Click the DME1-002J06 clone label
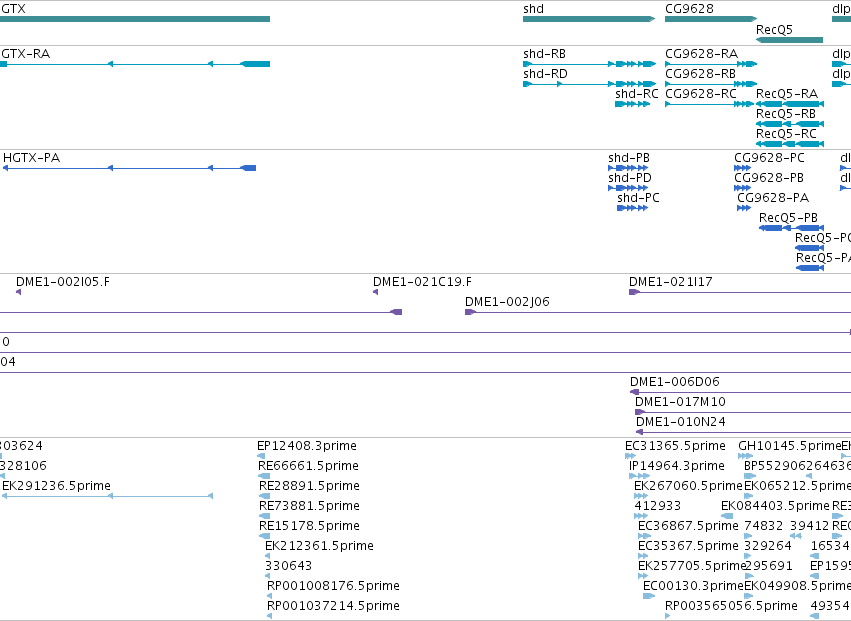The image size is (851, 621). click(507, 302)
